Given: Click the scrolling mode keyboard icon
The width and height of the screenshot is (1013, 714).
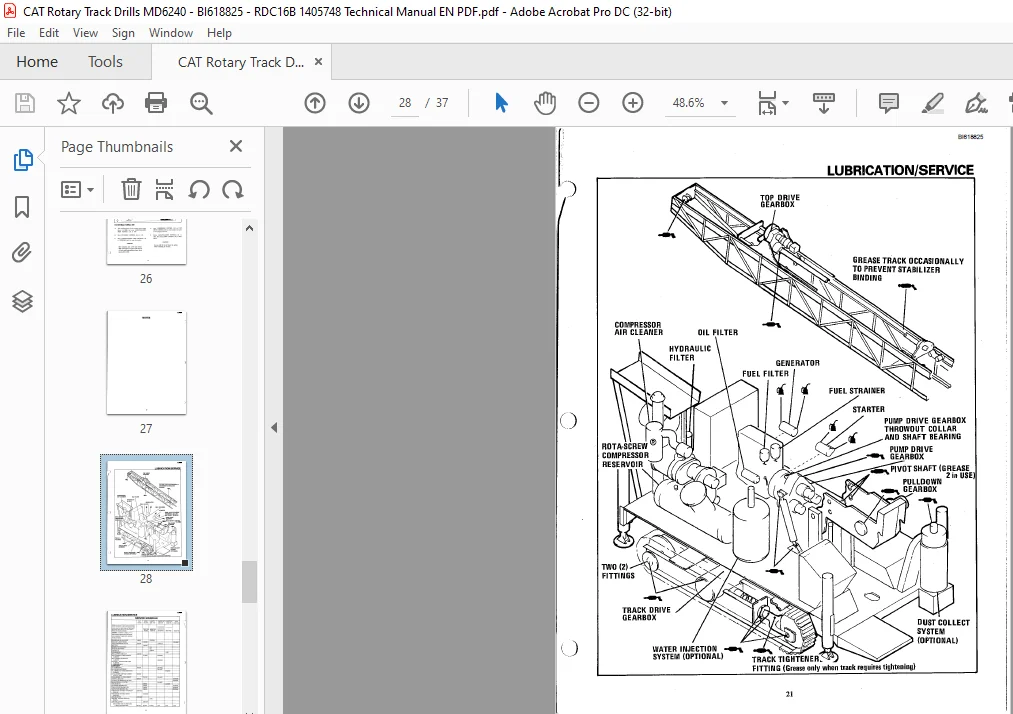Looking at the screenshot, I should click(x=823, y=103).
